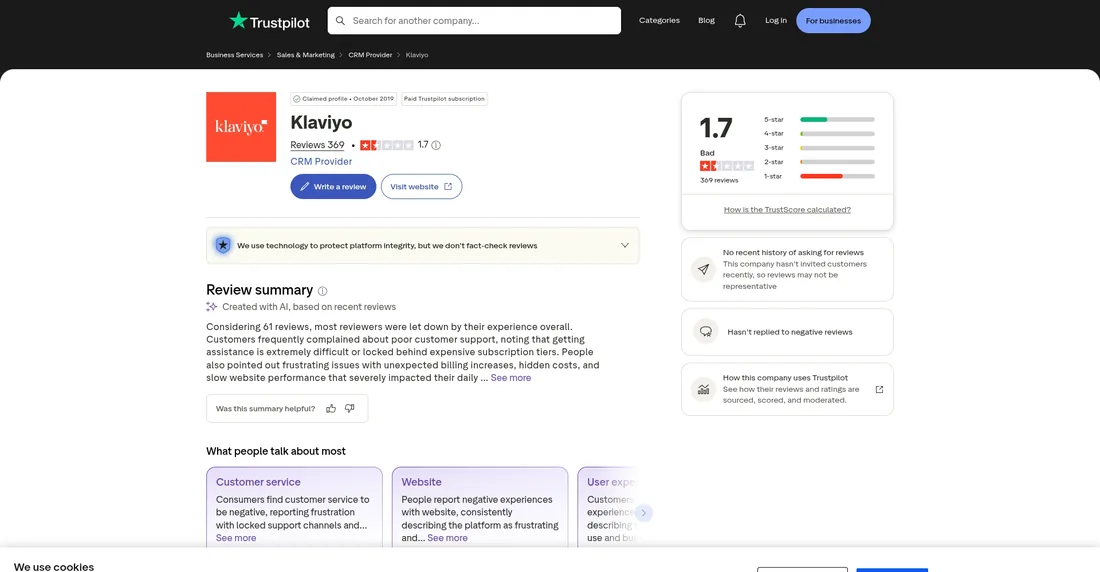Click Log in

[x=775, y=20]
